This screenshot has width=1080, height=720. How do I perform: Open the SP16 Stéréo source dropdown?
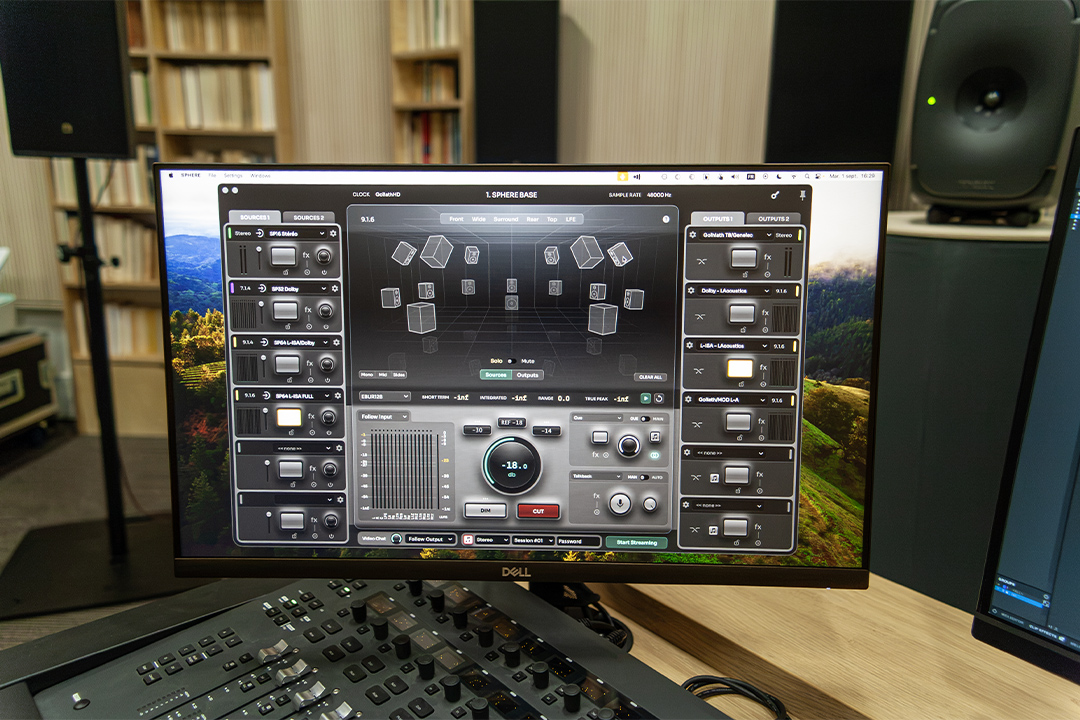click(298, 234)
